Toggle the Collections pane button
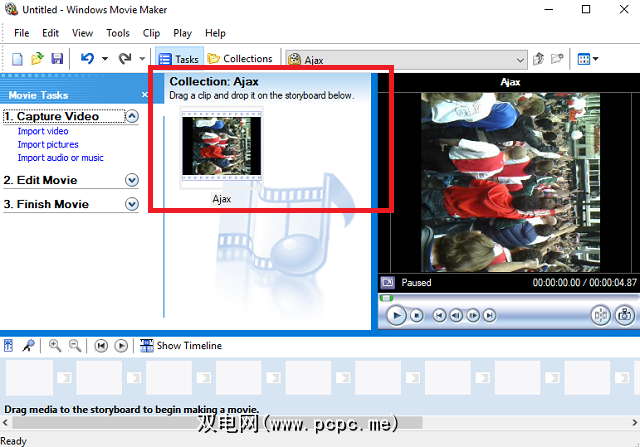Screen dimensions: 640x447 [x=240, y=59]
